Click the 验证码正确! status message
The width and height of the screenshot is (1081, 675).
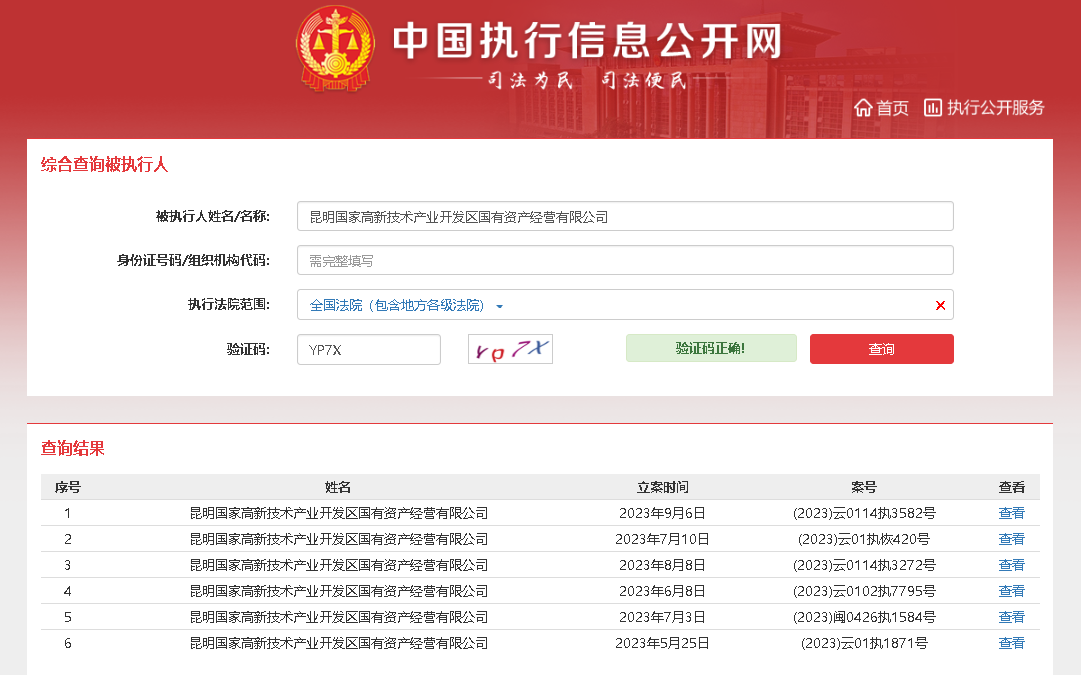coord(711,349)
